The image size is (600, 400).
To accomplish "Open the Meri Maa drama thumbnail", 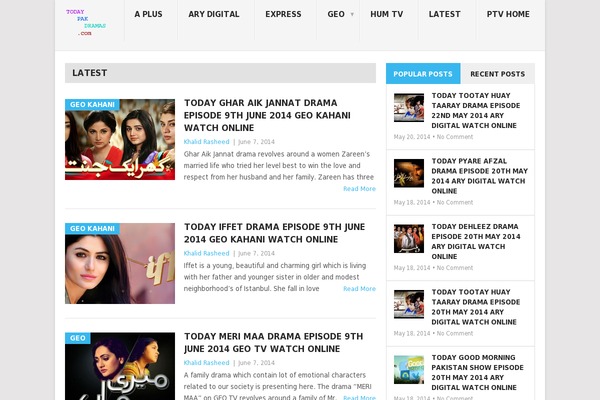I will tap(120, 366).
